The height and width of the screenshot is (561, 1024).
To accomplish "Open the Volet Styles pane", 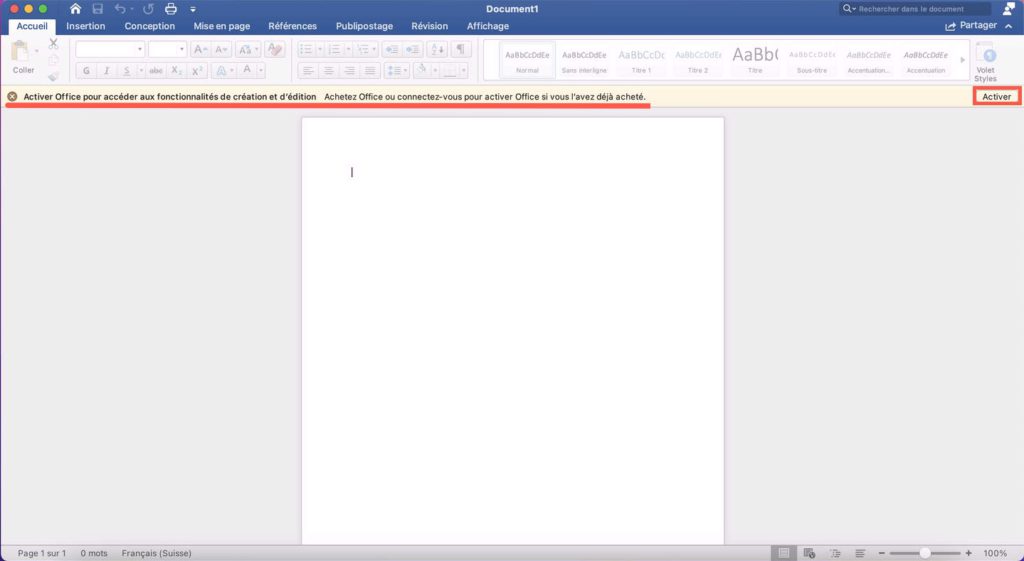I will pos(985,62).
